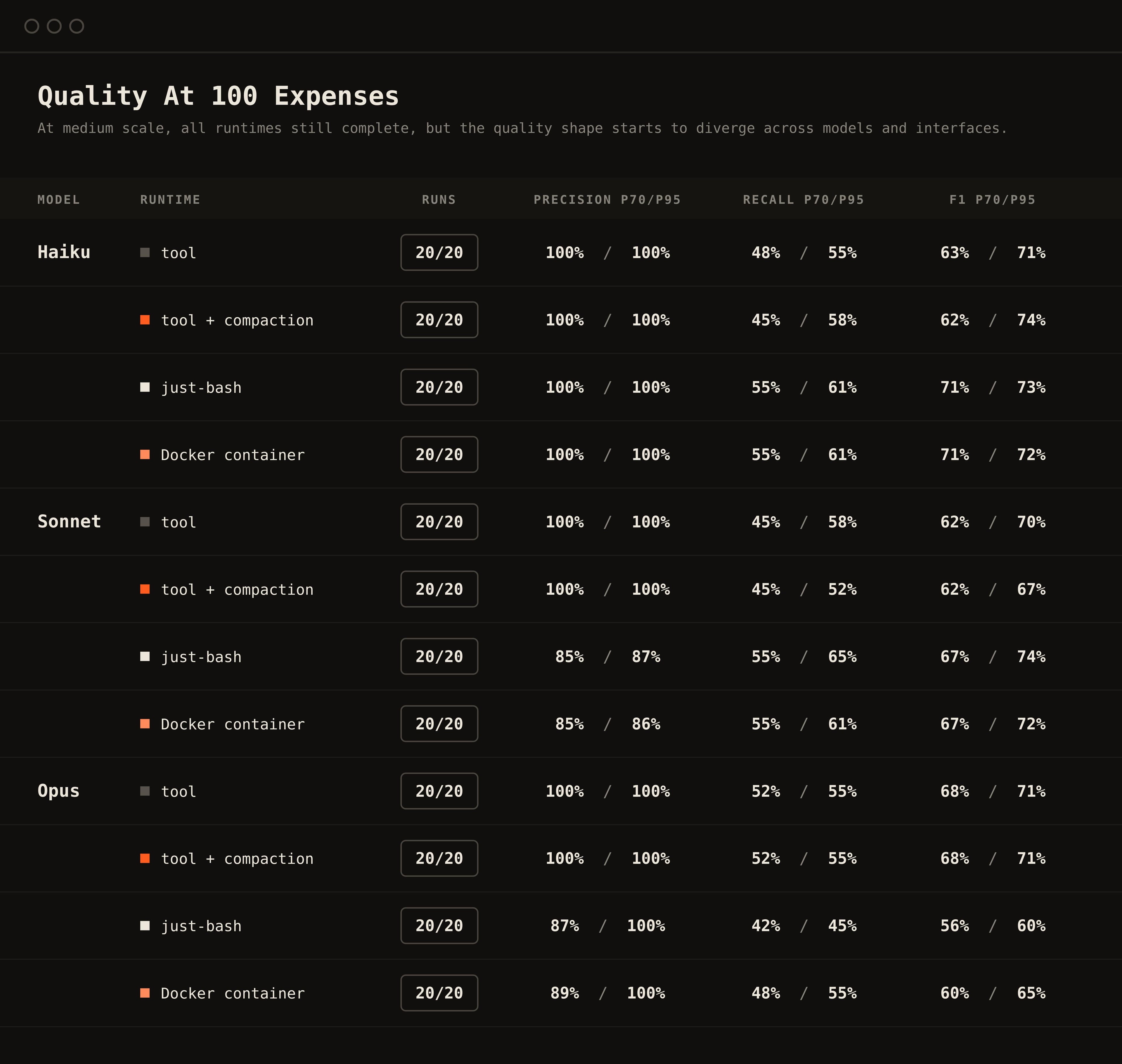The image size is (1122, 1064).
Task: Click orange swatch beside Sonnet tool + compaction
Action: point(145,589)
